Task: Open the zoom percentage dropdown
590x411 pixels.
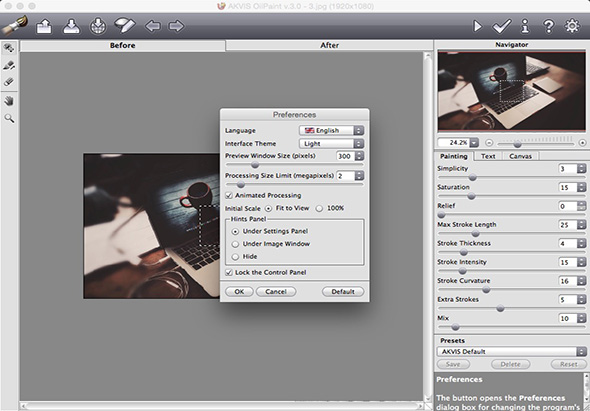Action: pyautogui.click(x=474, y=143)
